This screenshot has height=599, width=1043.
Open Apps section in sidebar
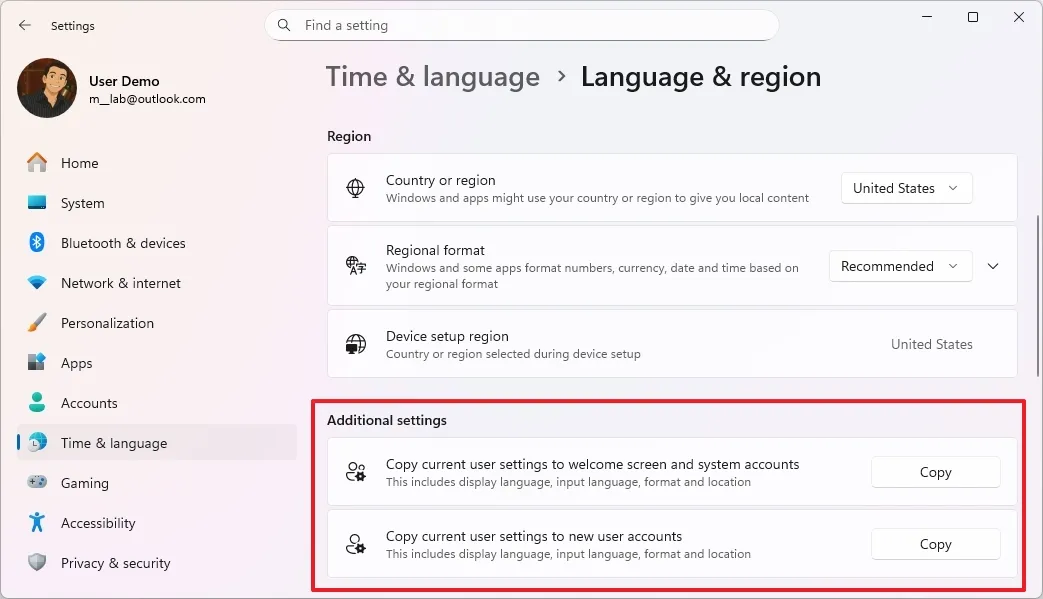click(x=76, y=363)
